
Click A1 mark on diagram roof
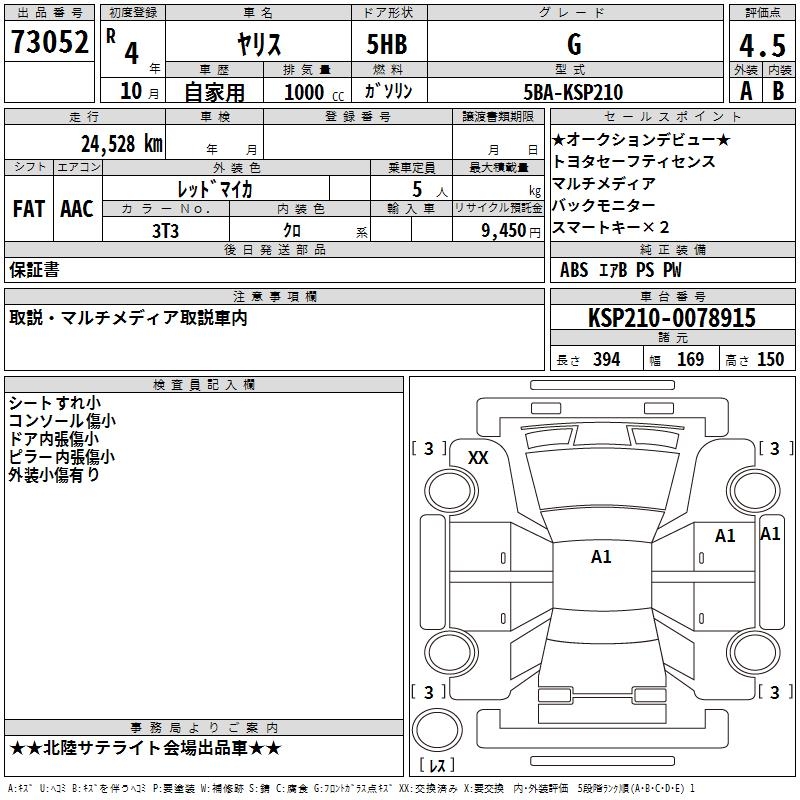tap(601, 556)
